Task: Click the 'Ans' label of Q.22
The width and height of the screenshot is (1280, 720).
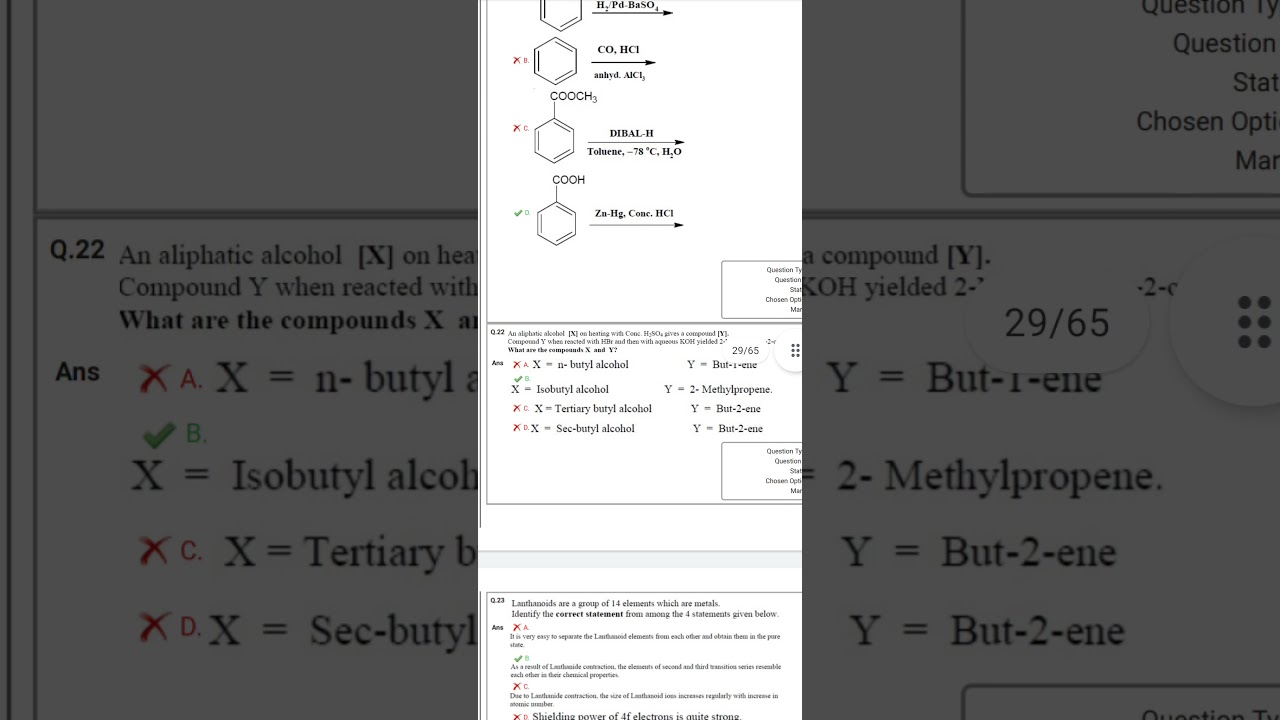Action: (x=498, y=363)
